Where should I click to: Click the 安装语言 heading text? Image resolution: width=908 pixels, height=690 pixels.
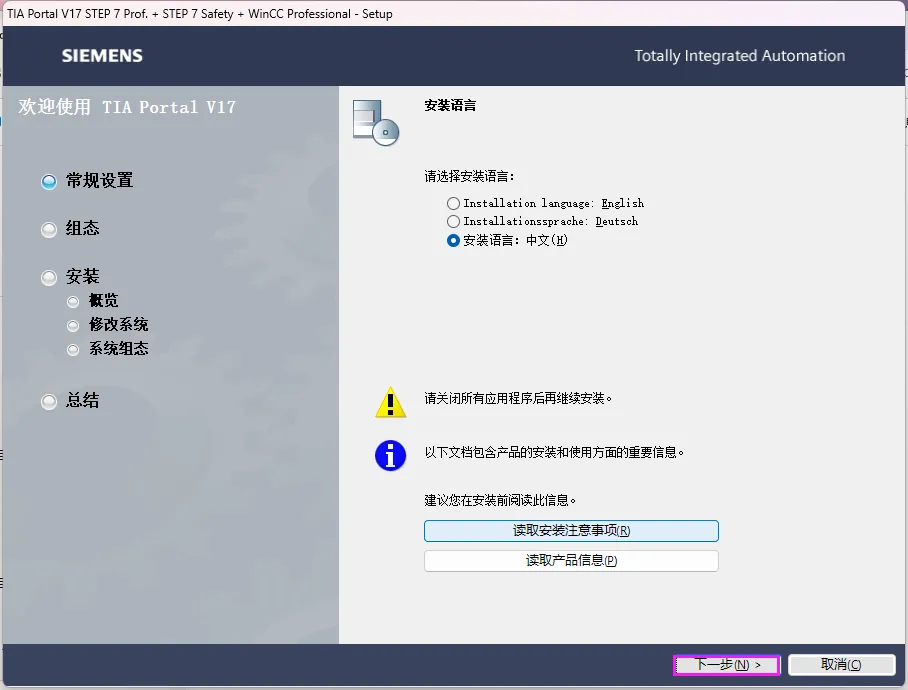(x=450, y=105)
